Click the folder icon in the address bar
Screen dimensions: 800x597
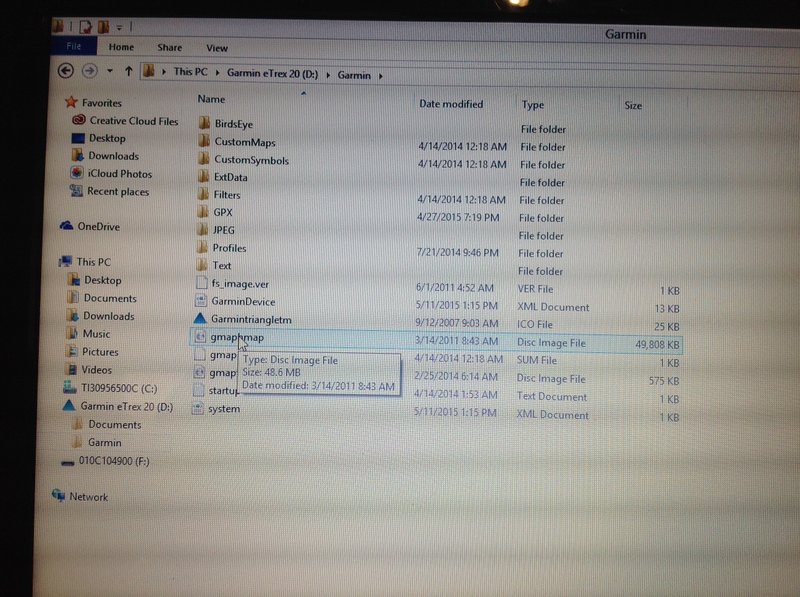(148, 71)
